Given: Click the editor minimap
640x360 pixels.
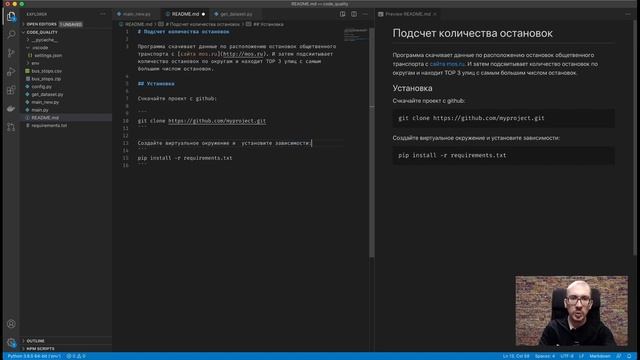Looking at the screenshot, I should tap(356, 35).
